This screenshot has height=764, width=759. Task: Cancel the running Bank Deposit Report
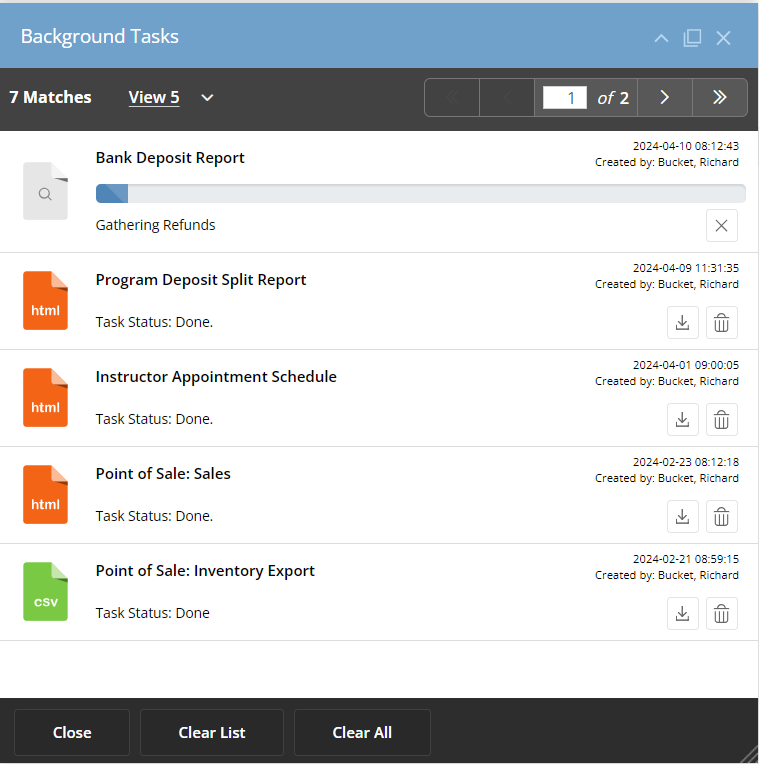721,226
